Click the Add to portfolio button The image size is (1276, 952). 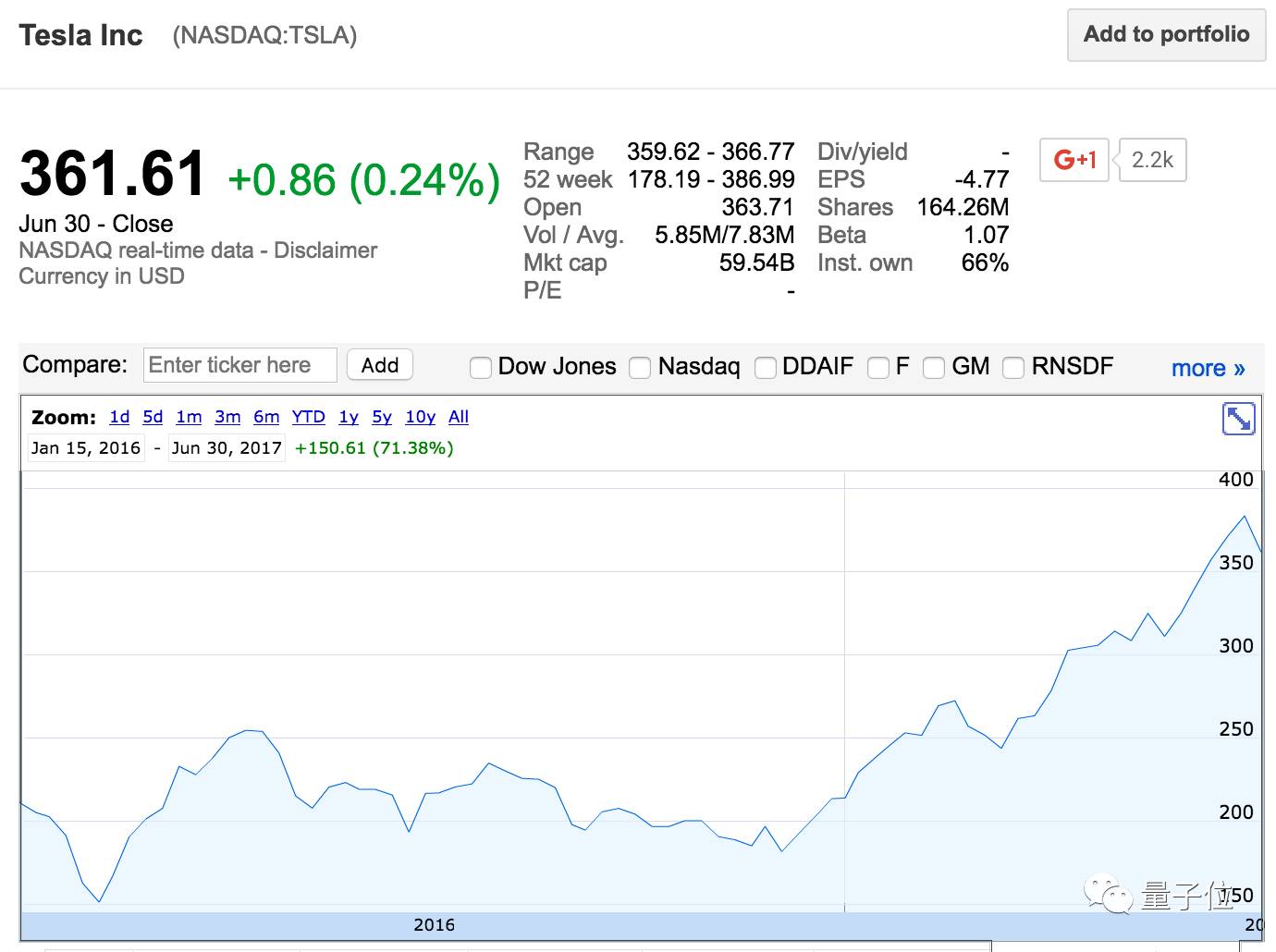pos(1166,35)
